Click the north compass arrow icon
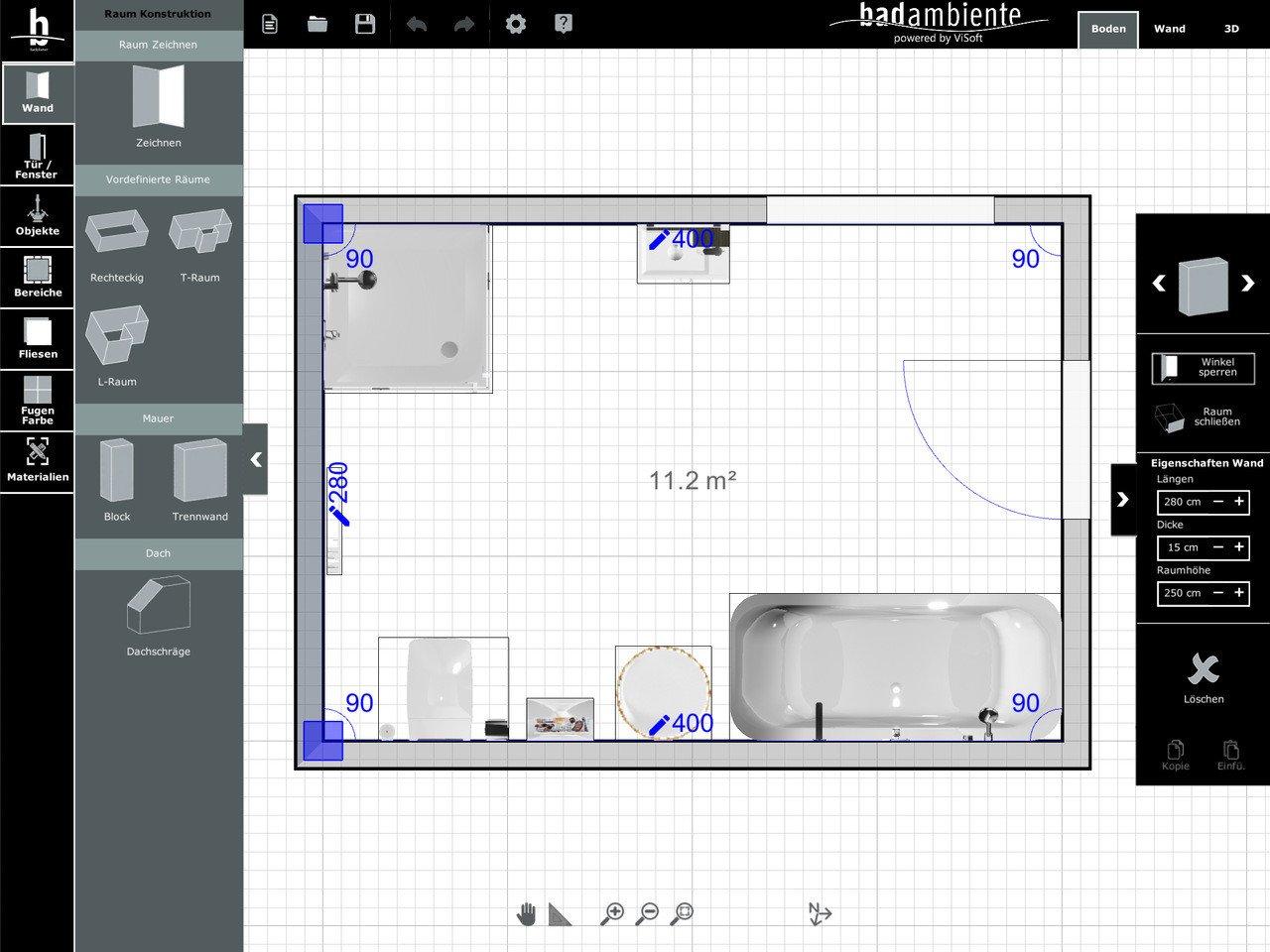The width and height of the screenshot is (1270, 952). 820,913
